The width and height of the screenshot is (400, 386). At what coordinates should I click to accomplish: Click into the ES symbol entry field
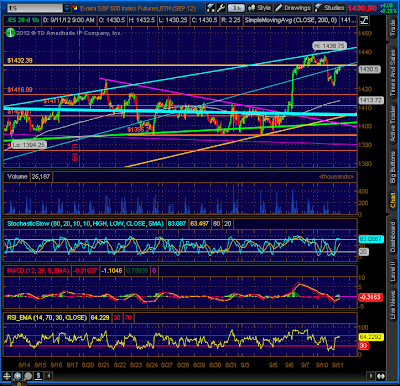[35, 8]
